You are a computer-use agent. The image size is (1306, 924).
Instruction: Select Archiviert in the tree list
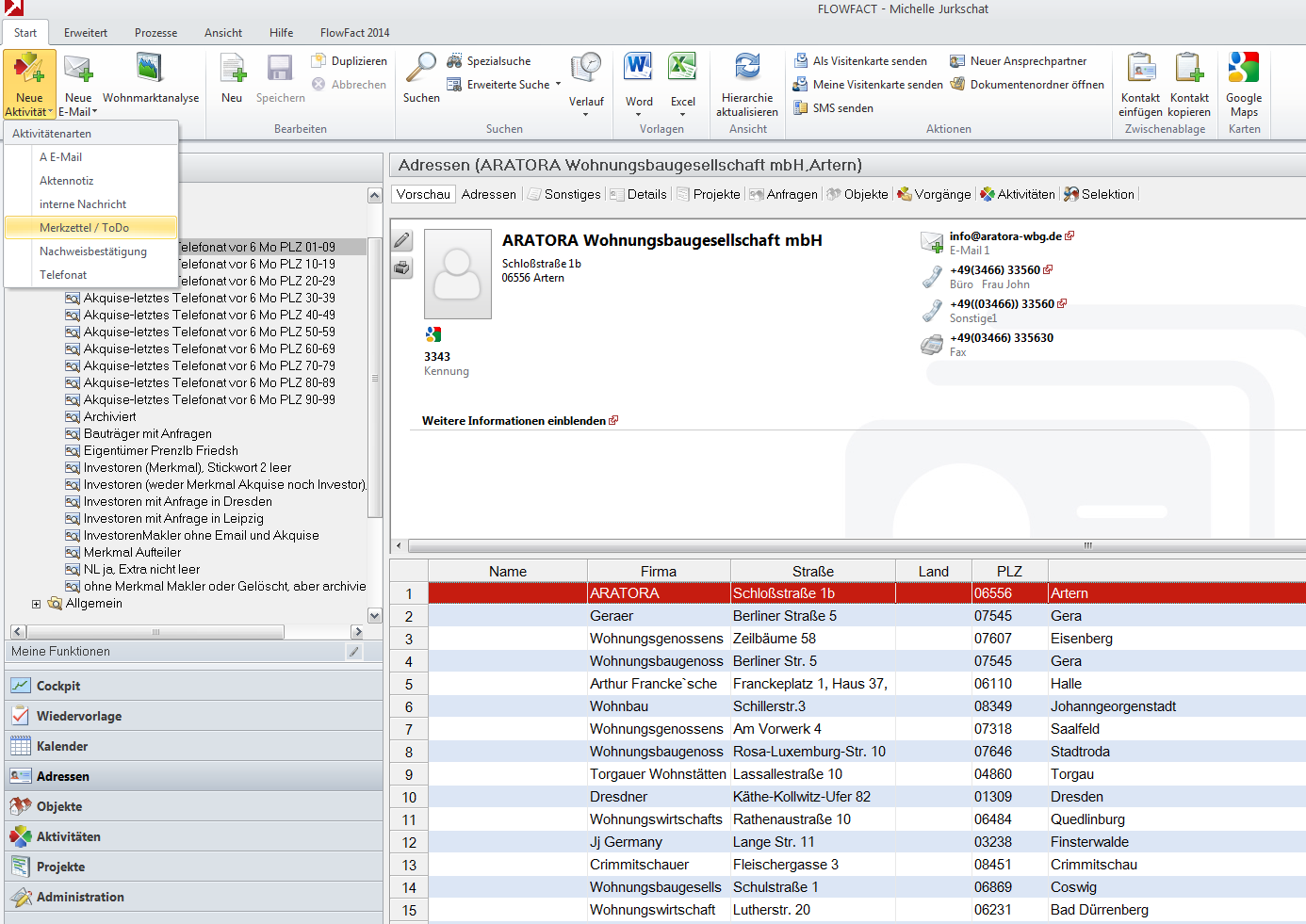pos(109,416)
